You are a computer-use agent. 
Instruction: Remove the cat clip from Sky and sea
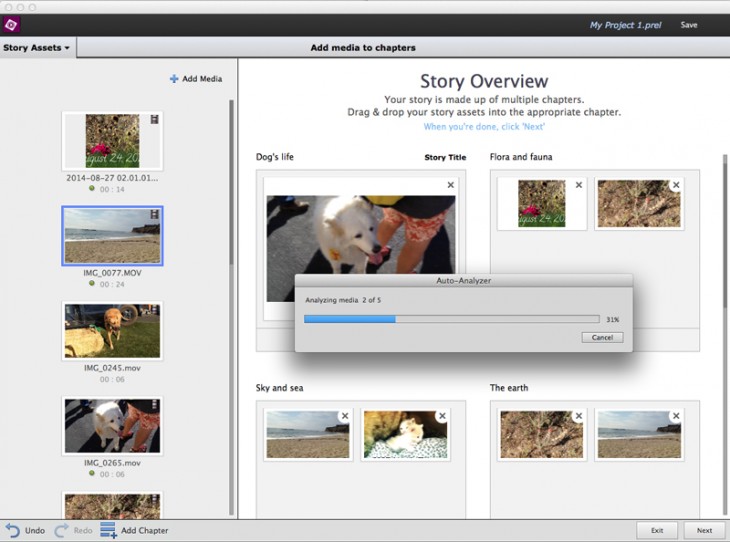tap(442, 416)
